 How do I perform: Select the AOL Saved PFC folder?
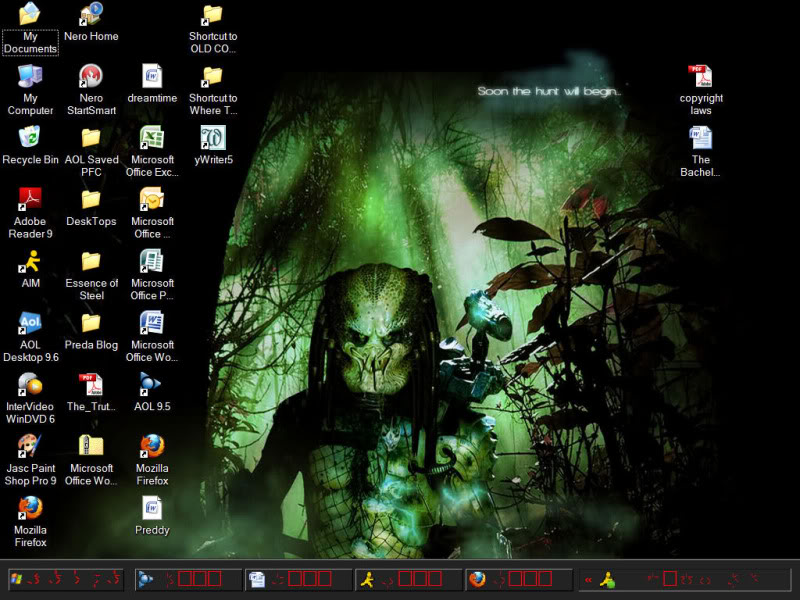91,152
